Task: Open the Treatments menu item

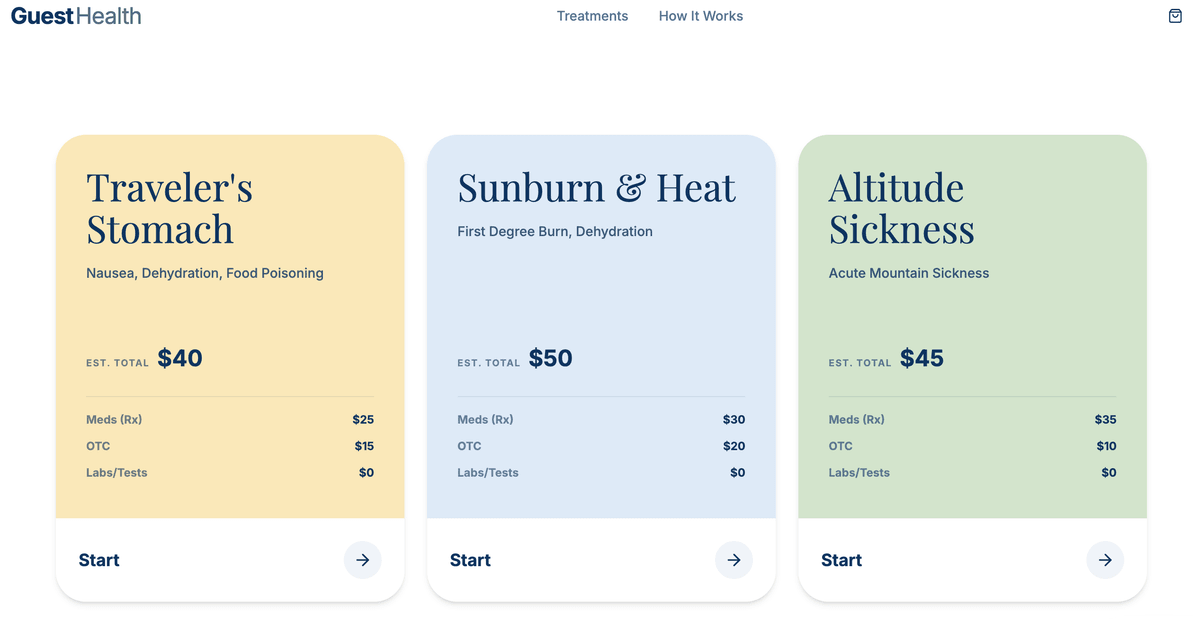Action: point(592,16)
